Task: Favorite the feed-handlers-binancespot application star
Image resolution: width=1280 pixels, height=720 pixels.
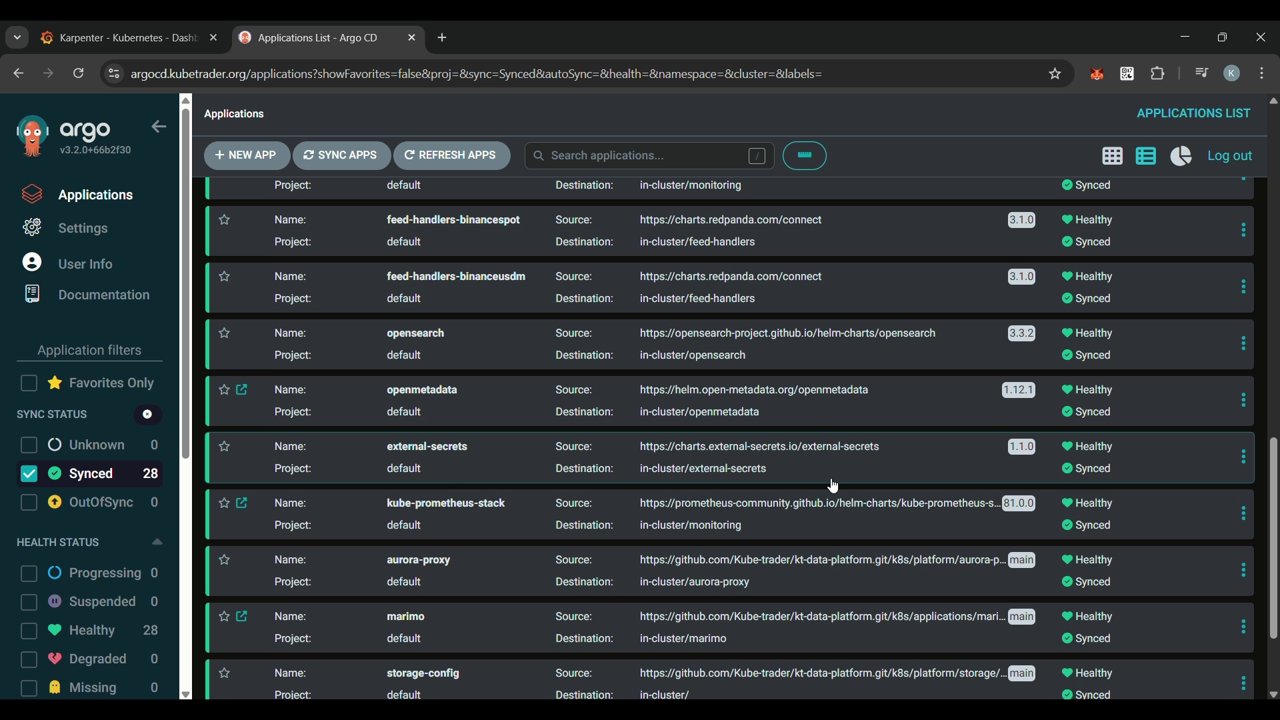Action: pyautogui.click(x=224, y=220)
